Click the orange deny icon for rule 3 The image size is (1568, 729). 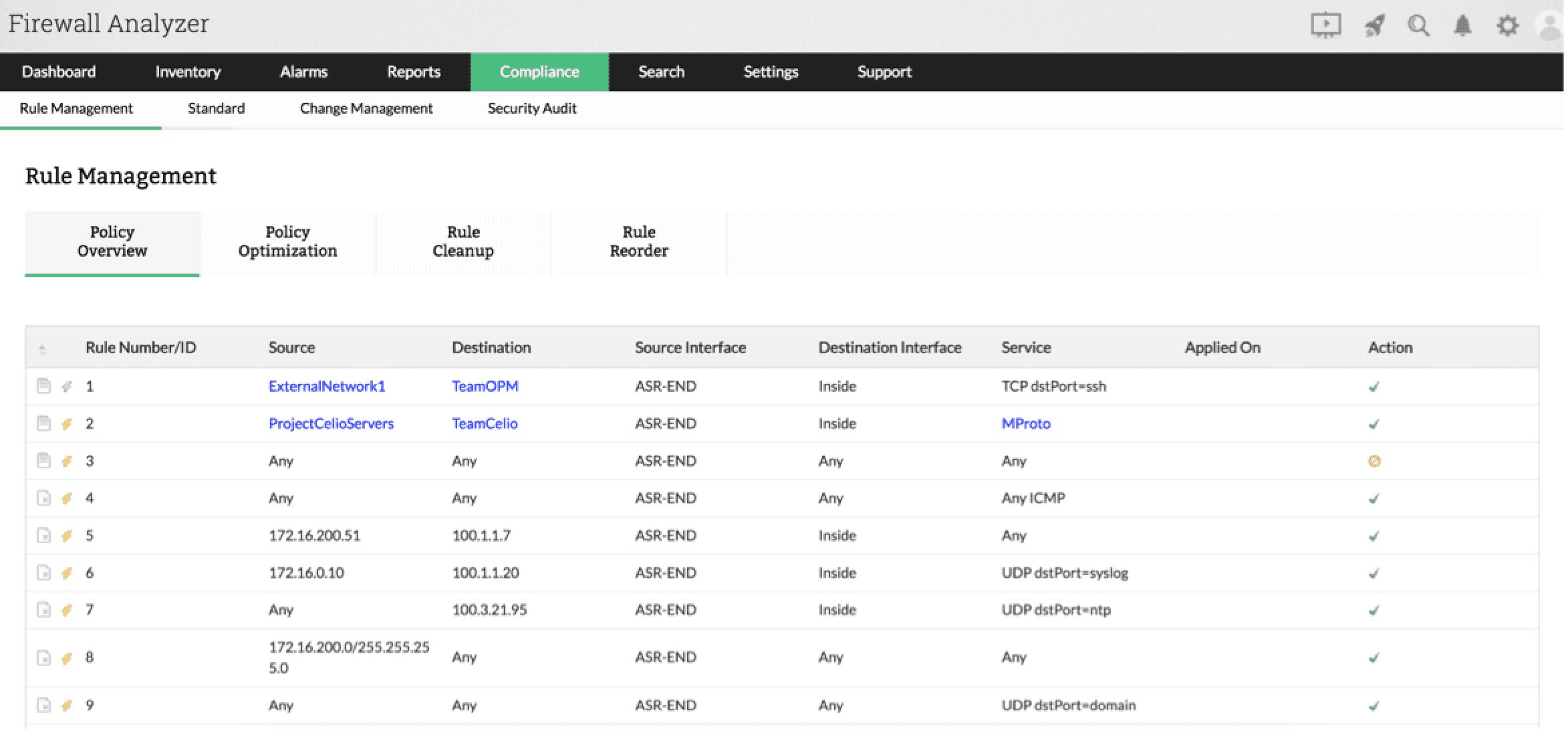click(x=1374, y=461)
